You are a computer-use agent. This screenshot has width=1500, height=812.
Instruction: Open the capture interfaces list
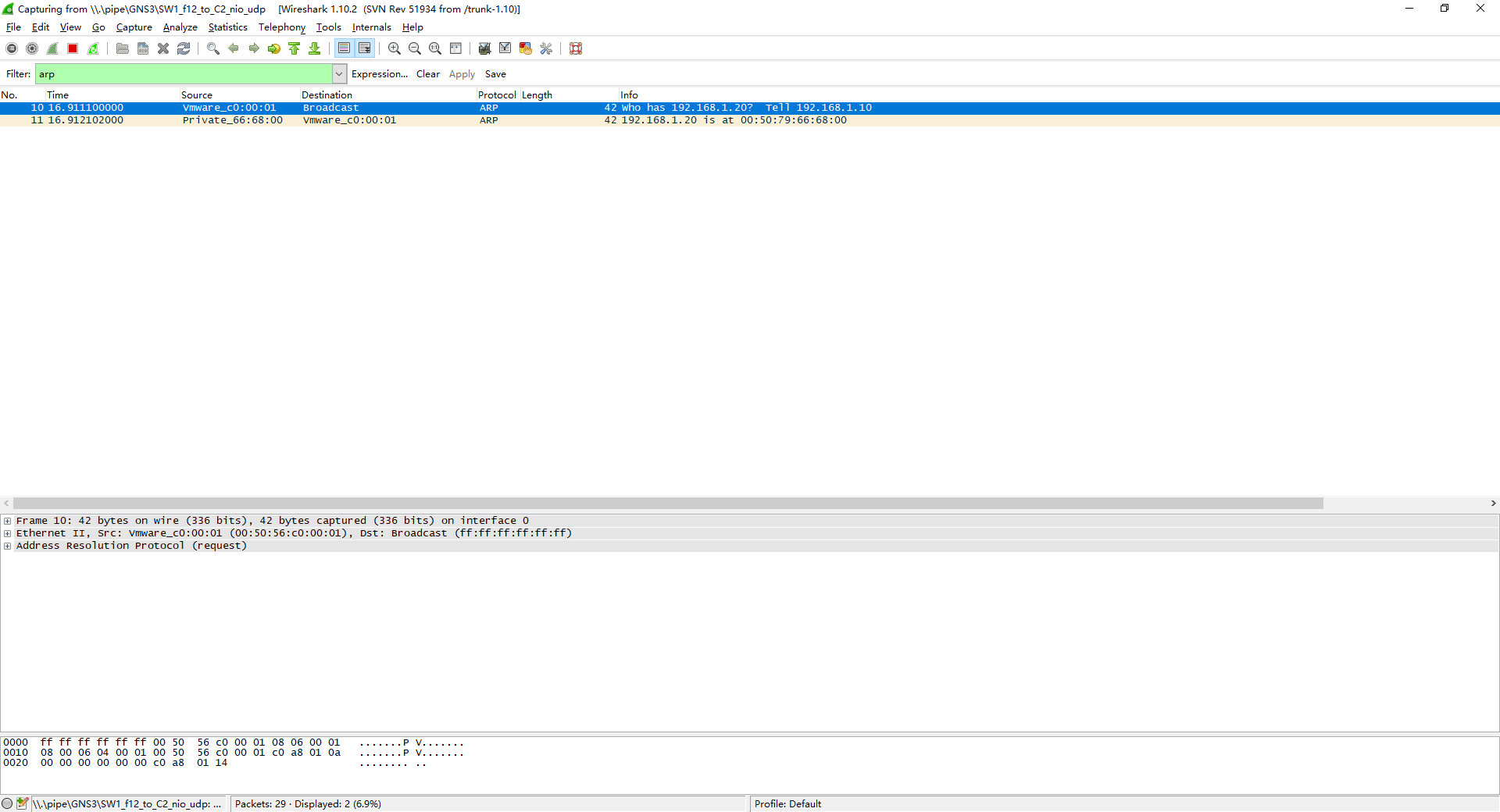[12, 48]
